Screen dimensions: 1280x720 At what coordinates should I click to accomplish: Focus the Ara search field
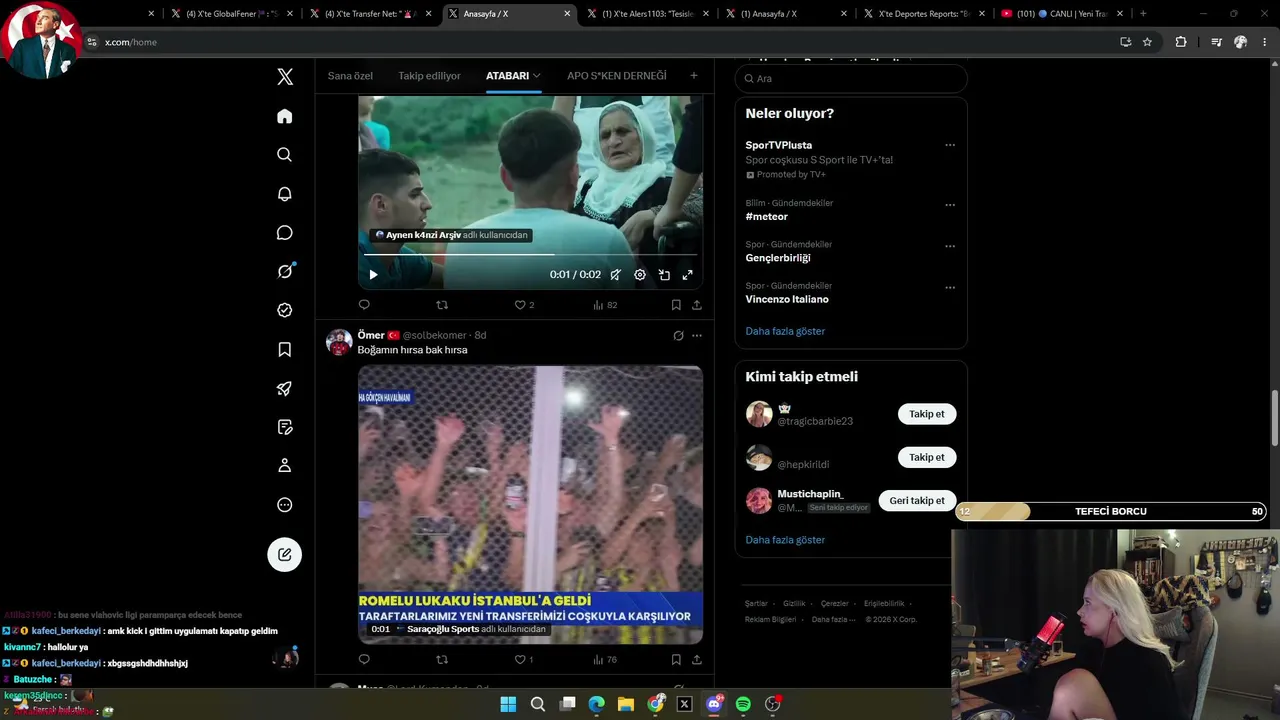coord(851,78)
